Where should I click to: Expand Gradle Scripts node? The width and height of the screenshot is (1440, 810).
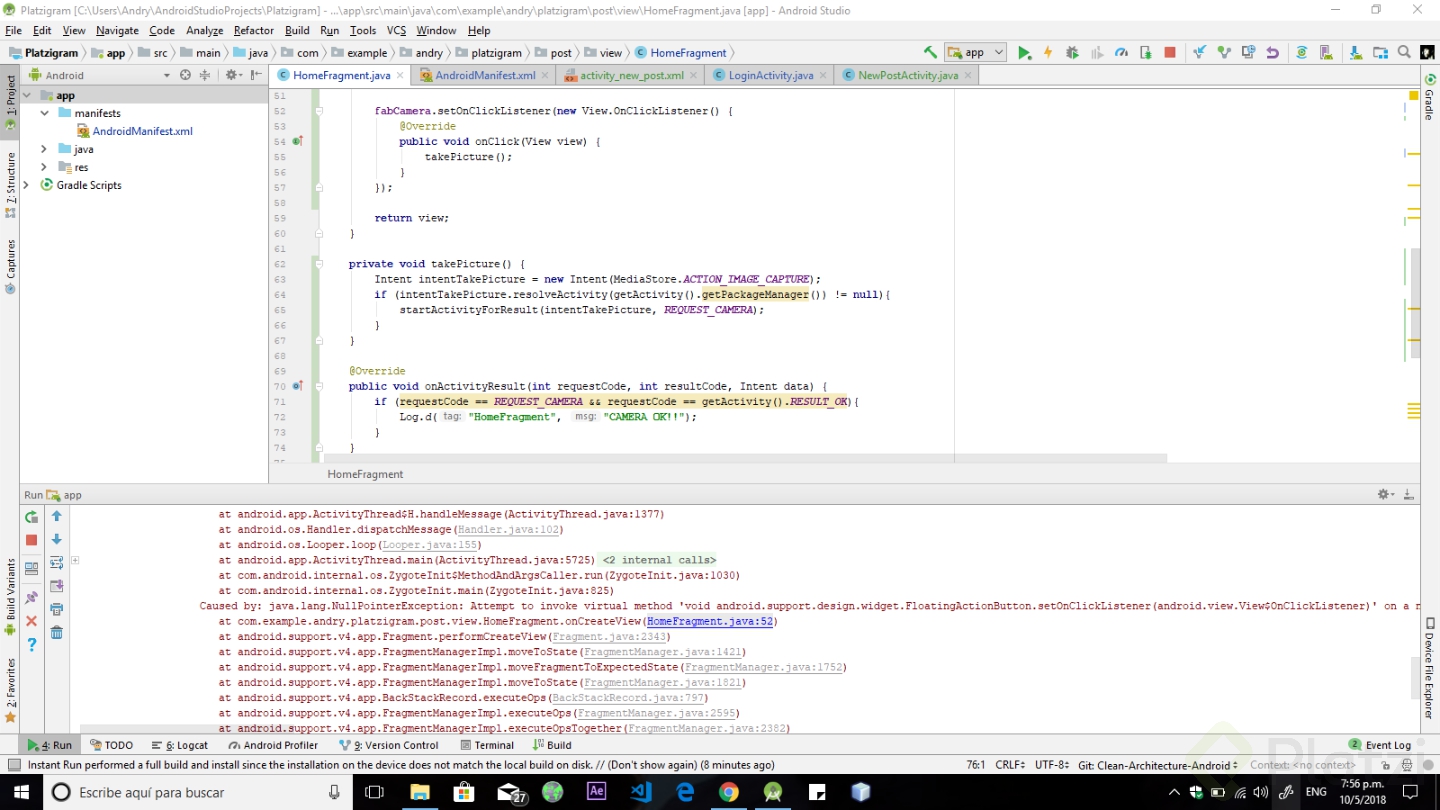[x=27, y=185]
